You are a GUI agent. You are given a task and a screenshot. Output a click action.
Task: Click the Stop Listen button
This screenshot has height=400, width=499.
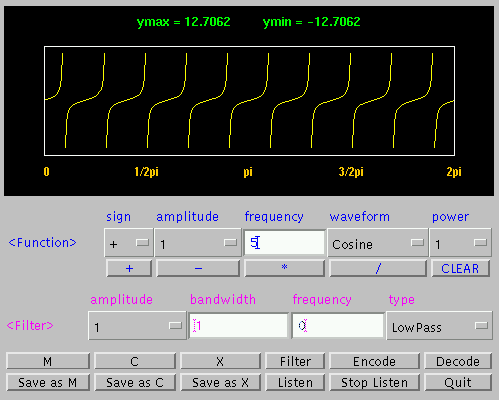click(374, 382)
